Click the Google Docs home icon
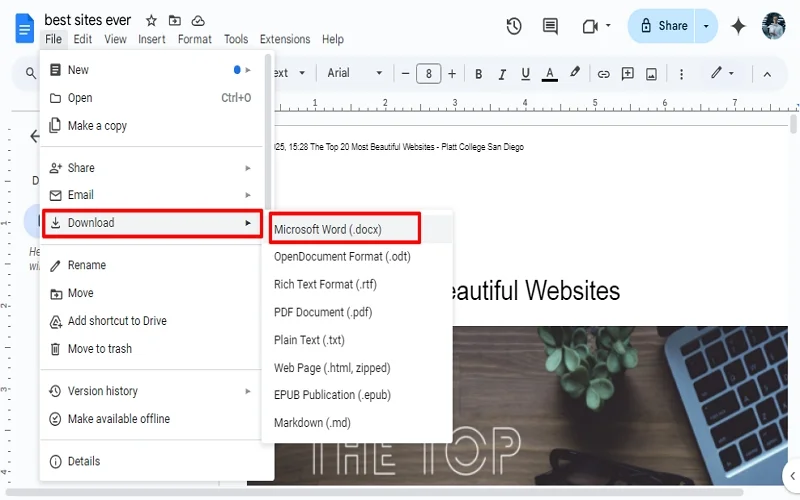Viewport: 800px width, 500px height. (24, 29)
